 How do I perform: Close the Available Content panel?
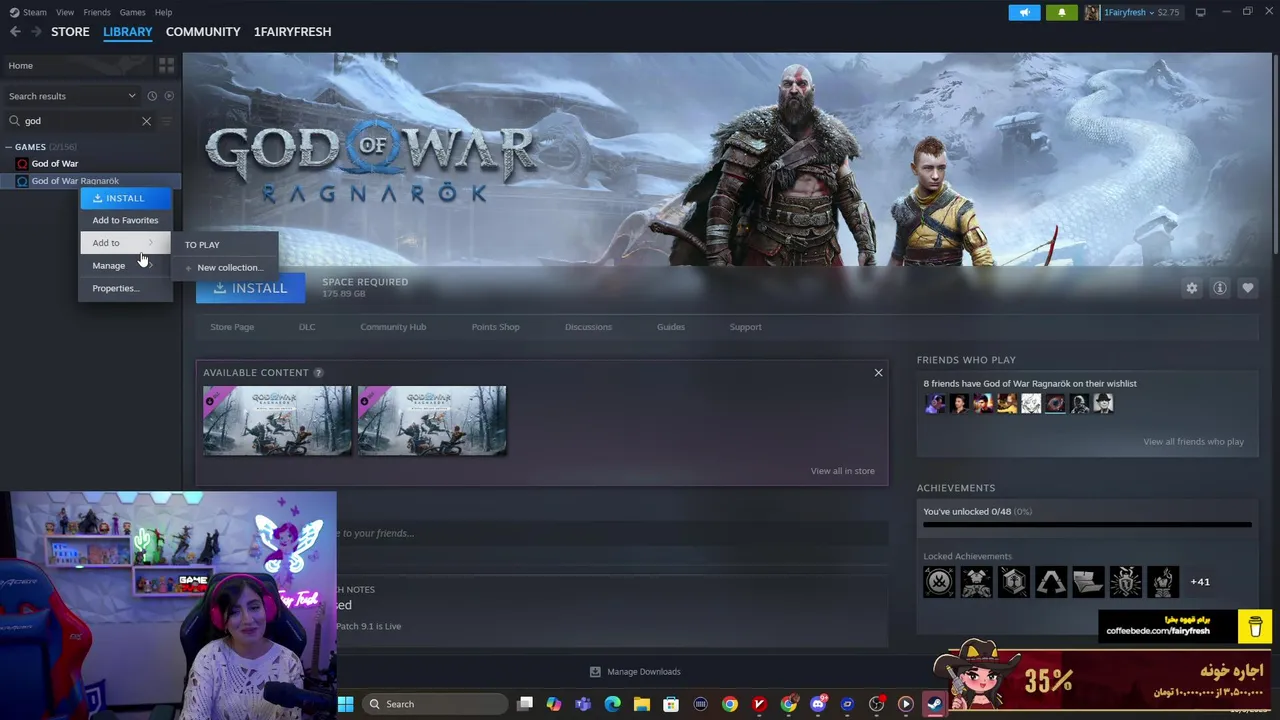878,373
